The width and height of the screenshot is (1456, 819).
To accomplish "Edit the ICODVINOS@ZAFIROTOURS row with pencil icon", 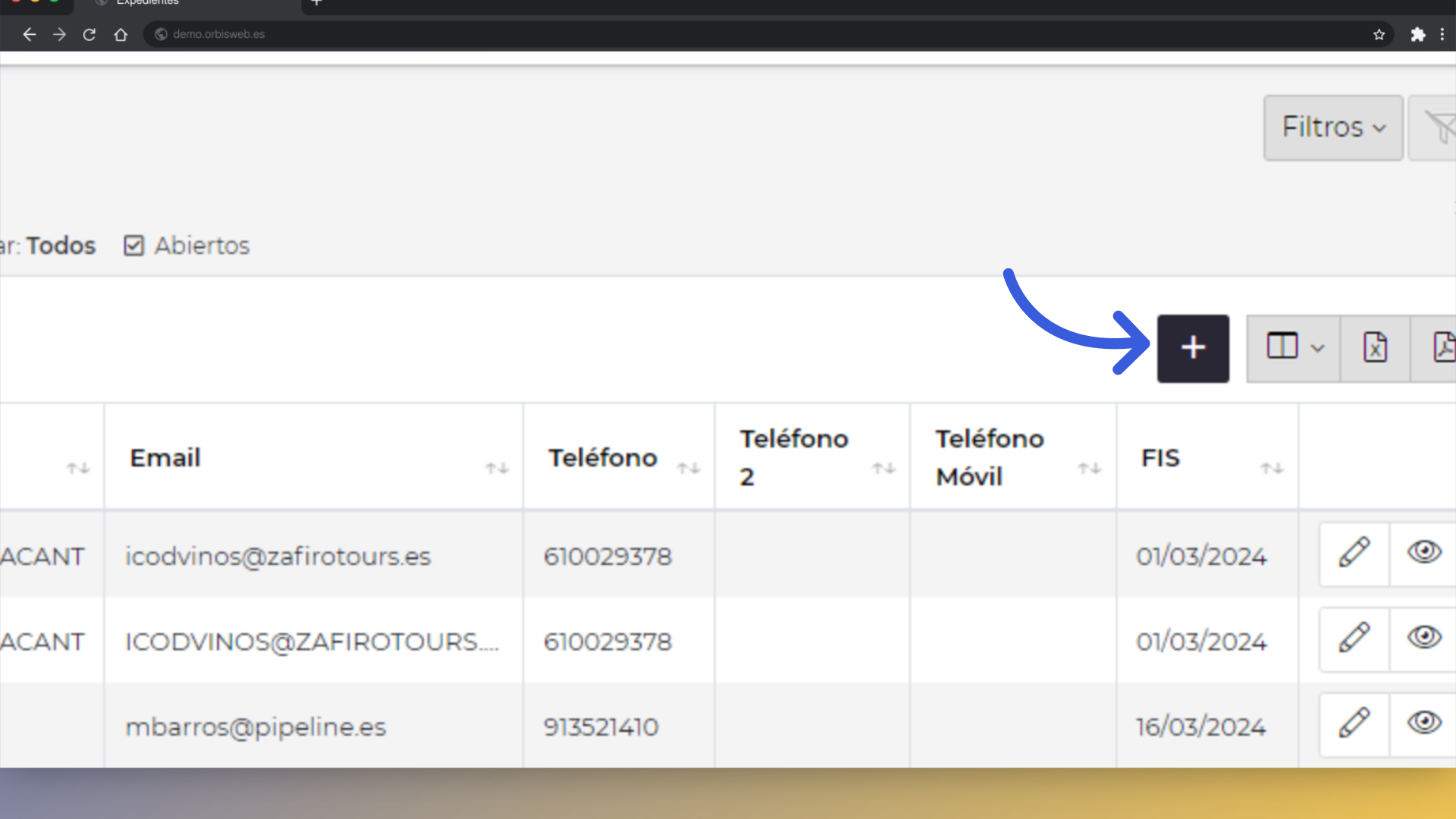I will (x=1354, y=639).
